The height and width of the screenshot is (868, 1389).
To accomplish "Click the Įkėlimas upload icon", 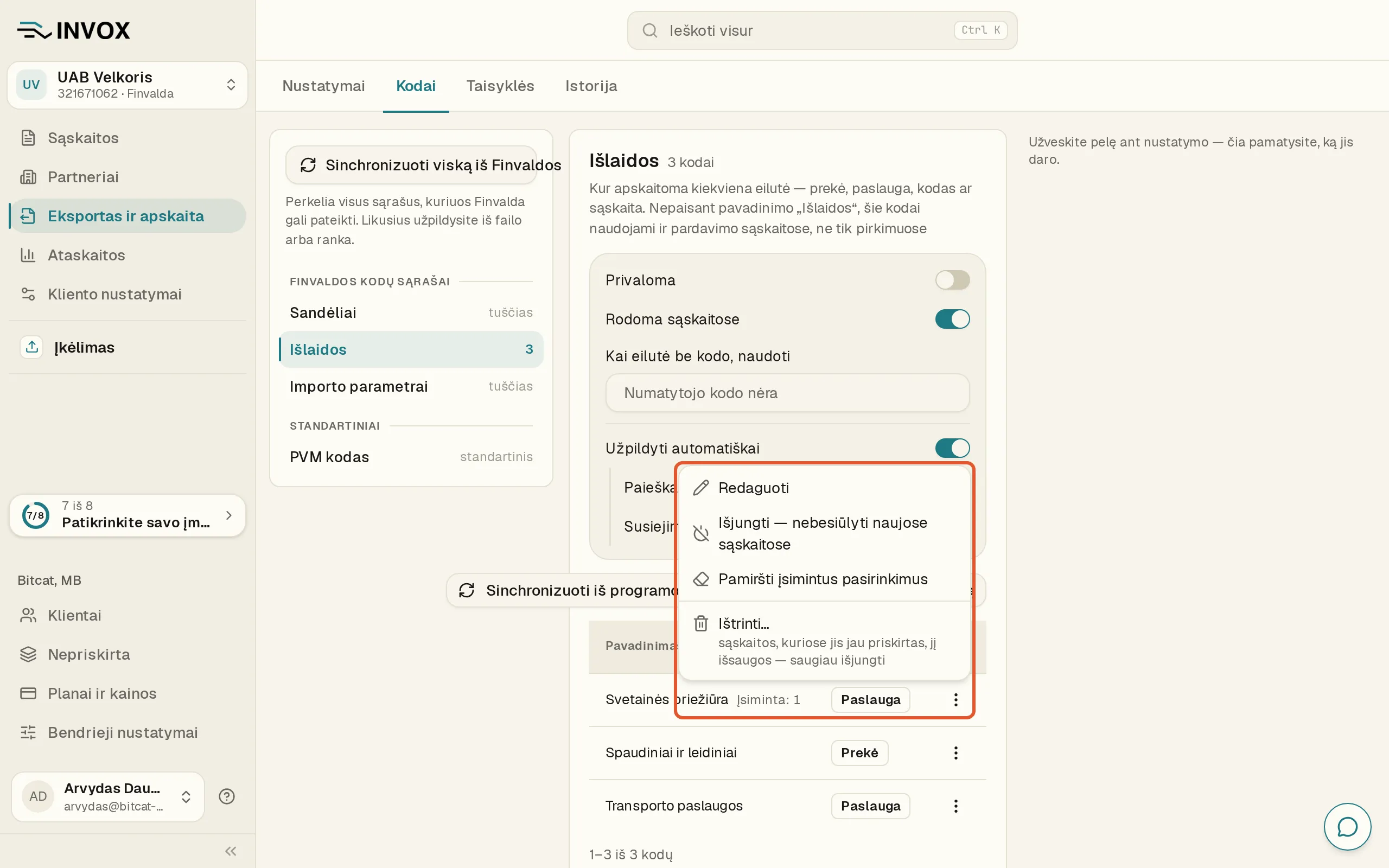I will tap(31, 347).
